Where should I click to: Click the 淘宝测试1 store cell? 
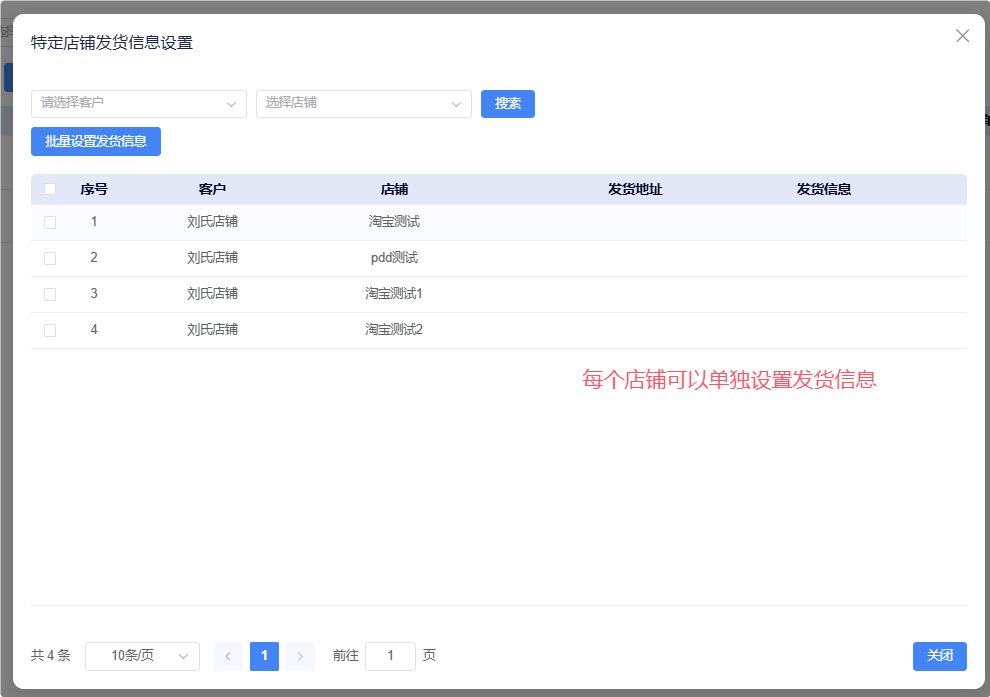pyautogui.click(x=394, y=294)
